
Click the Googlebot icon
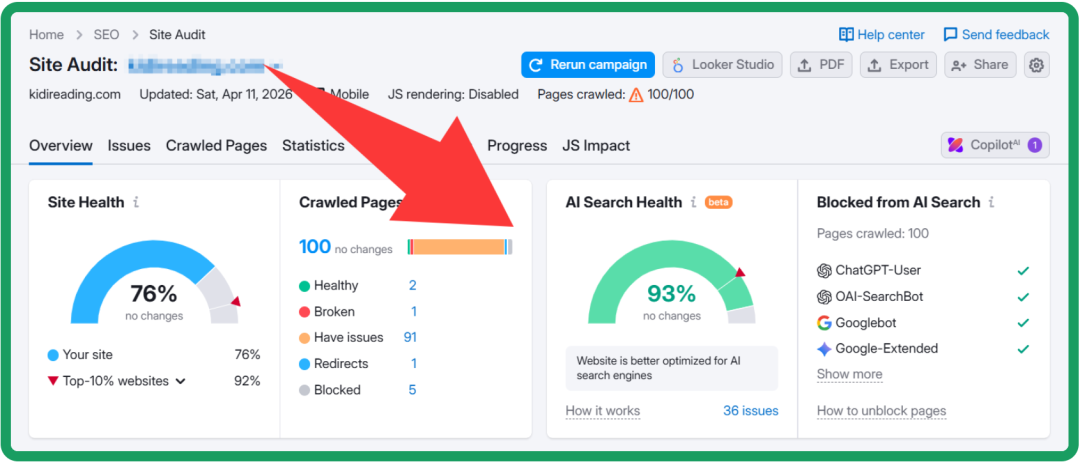point(824,322)
